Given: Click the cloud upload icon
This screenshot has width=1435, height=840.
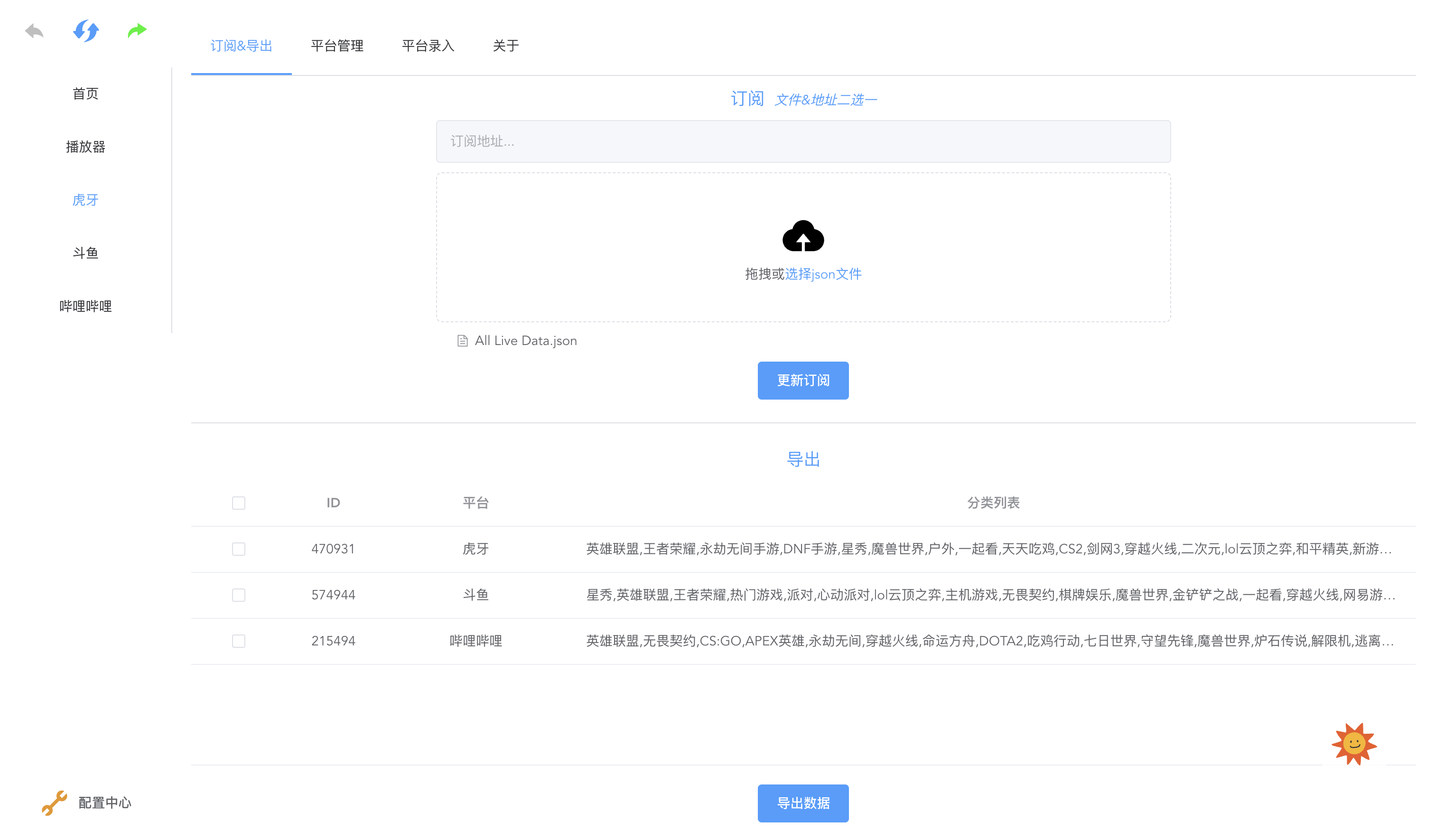Looking at the screenshot, I should tap(803, 236).
